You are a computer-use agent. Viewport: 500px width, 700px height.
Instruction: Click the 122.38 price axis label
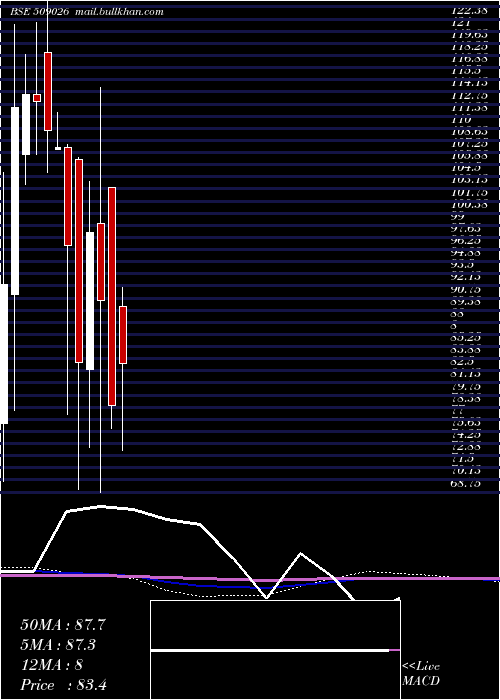[x=469, y=11]
